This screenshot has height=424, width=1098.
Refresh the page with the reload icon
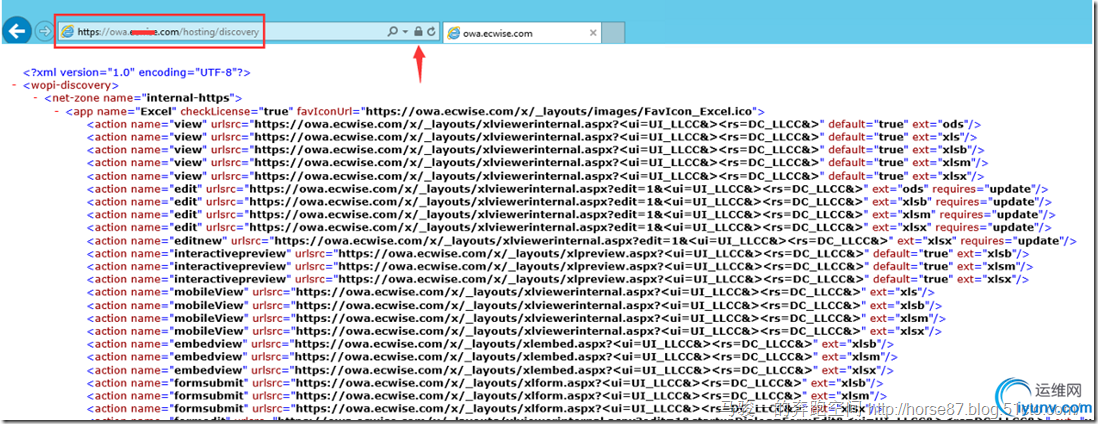pos(431,32)
